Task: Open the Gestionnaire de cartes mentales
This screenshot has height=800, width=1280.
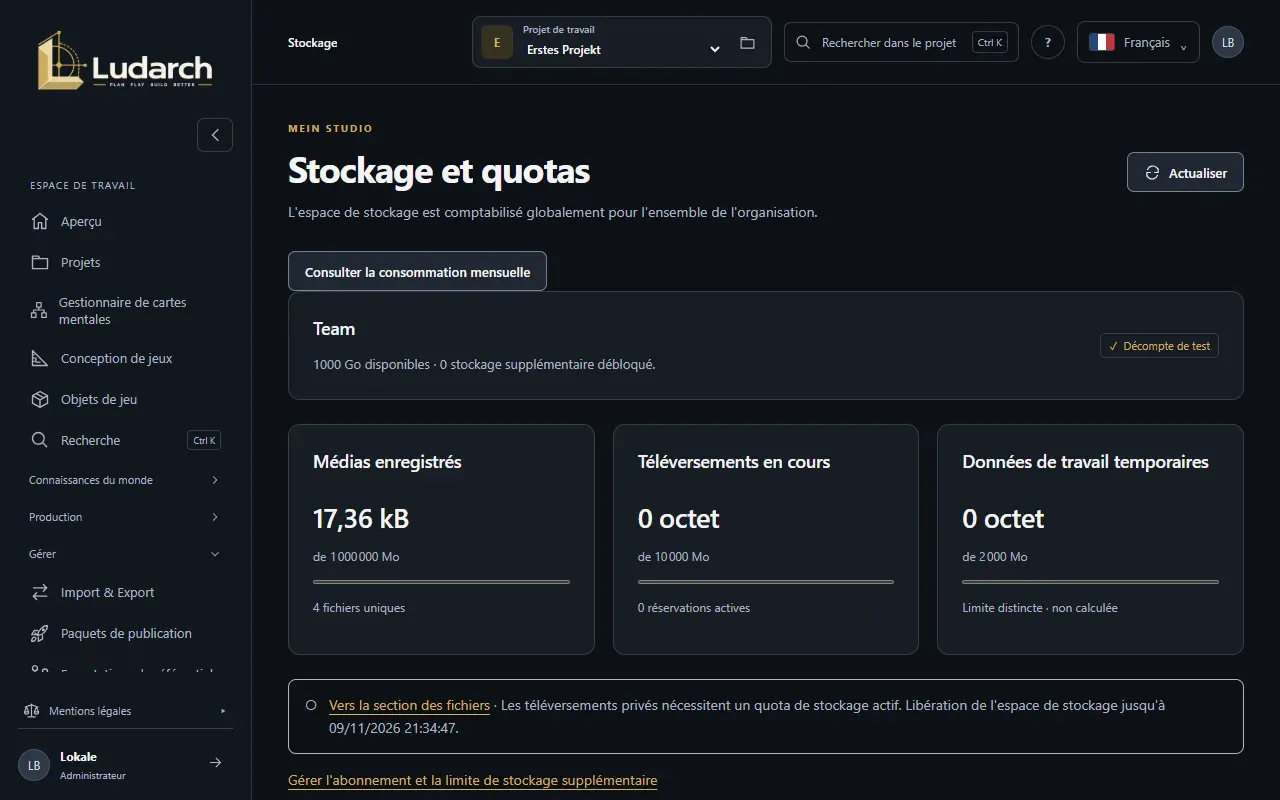Action: click(125, 311)
